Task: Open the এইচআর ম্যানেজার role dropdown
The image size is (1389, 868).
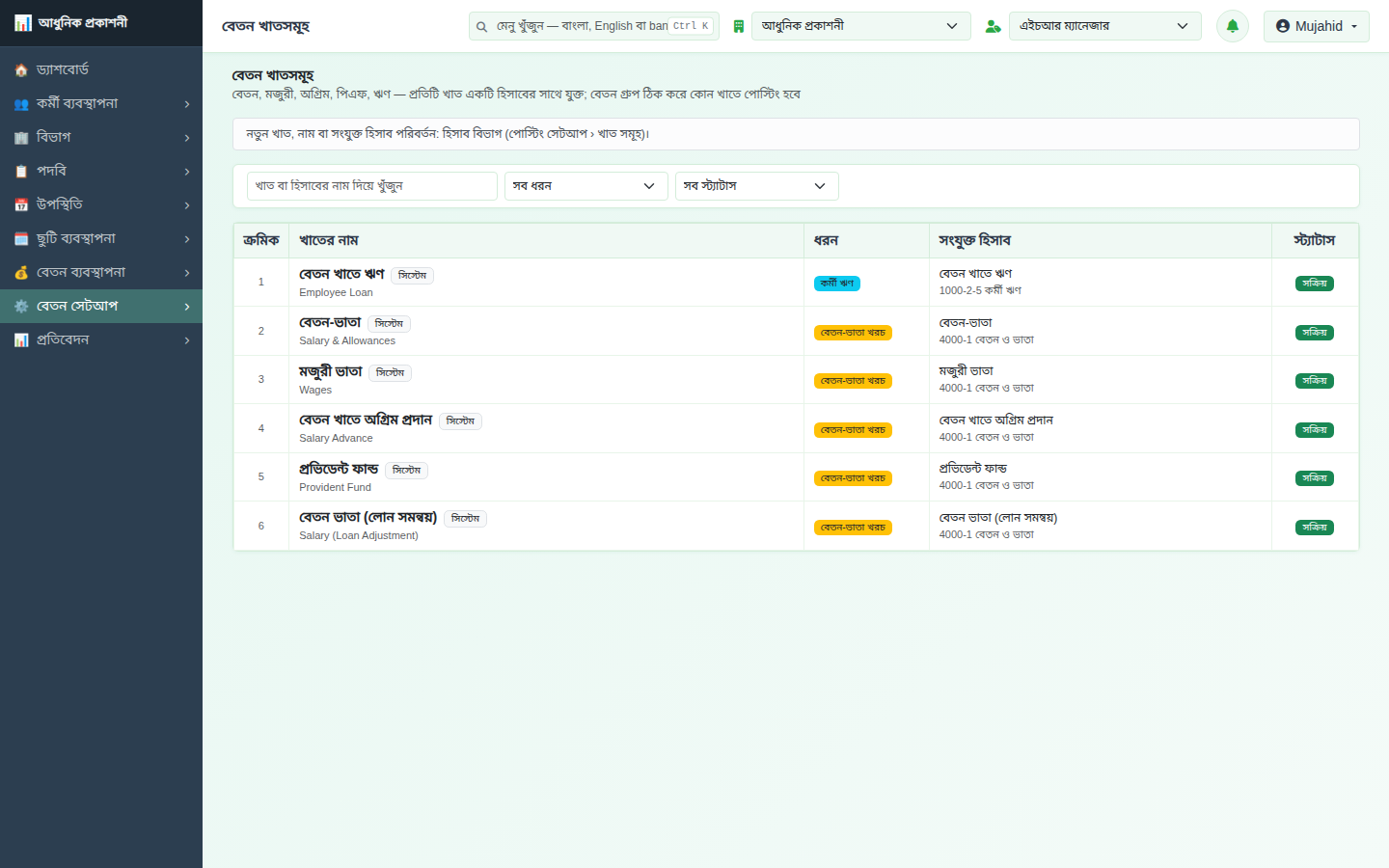Action: 1105,26
